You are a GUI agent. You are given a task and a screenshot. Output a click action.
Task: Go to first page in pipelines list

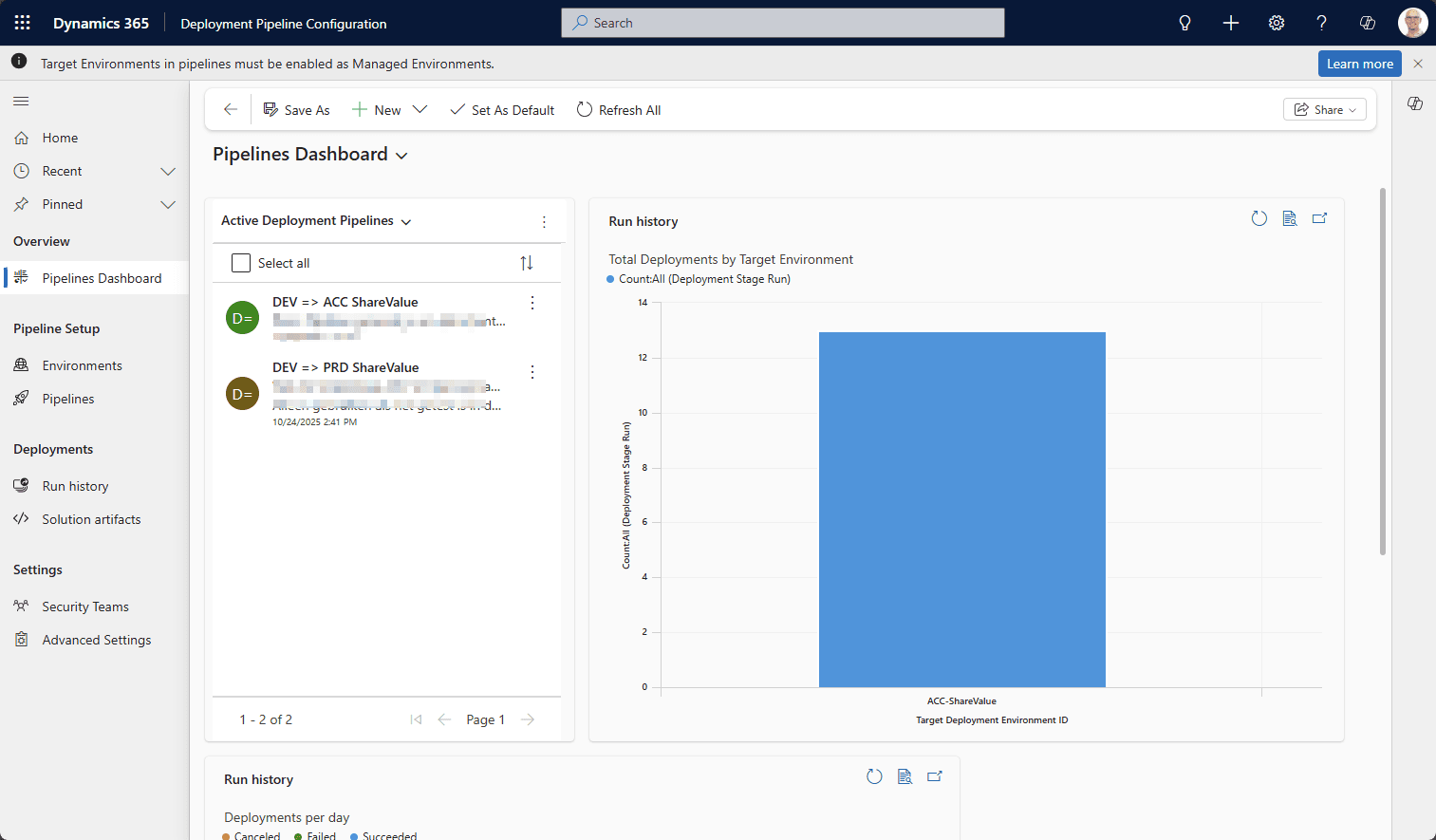point(416,719)
